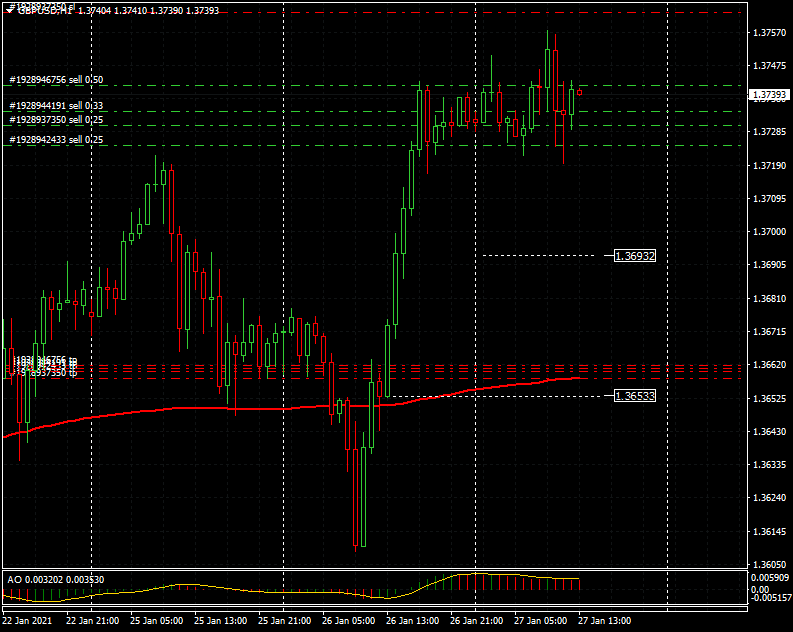Click the 1.37190 price axis value
The height and width of the screenshot is (632, 793).
click(x=770, y=166)
